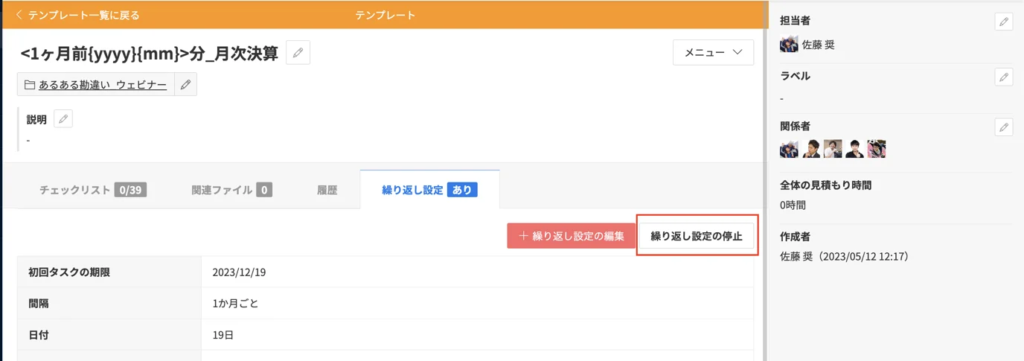Image resolution: width=1024 pixels, height=361 pixels.
Task: Switch to the チェックリスト tab
Action: tap(93, 190)
